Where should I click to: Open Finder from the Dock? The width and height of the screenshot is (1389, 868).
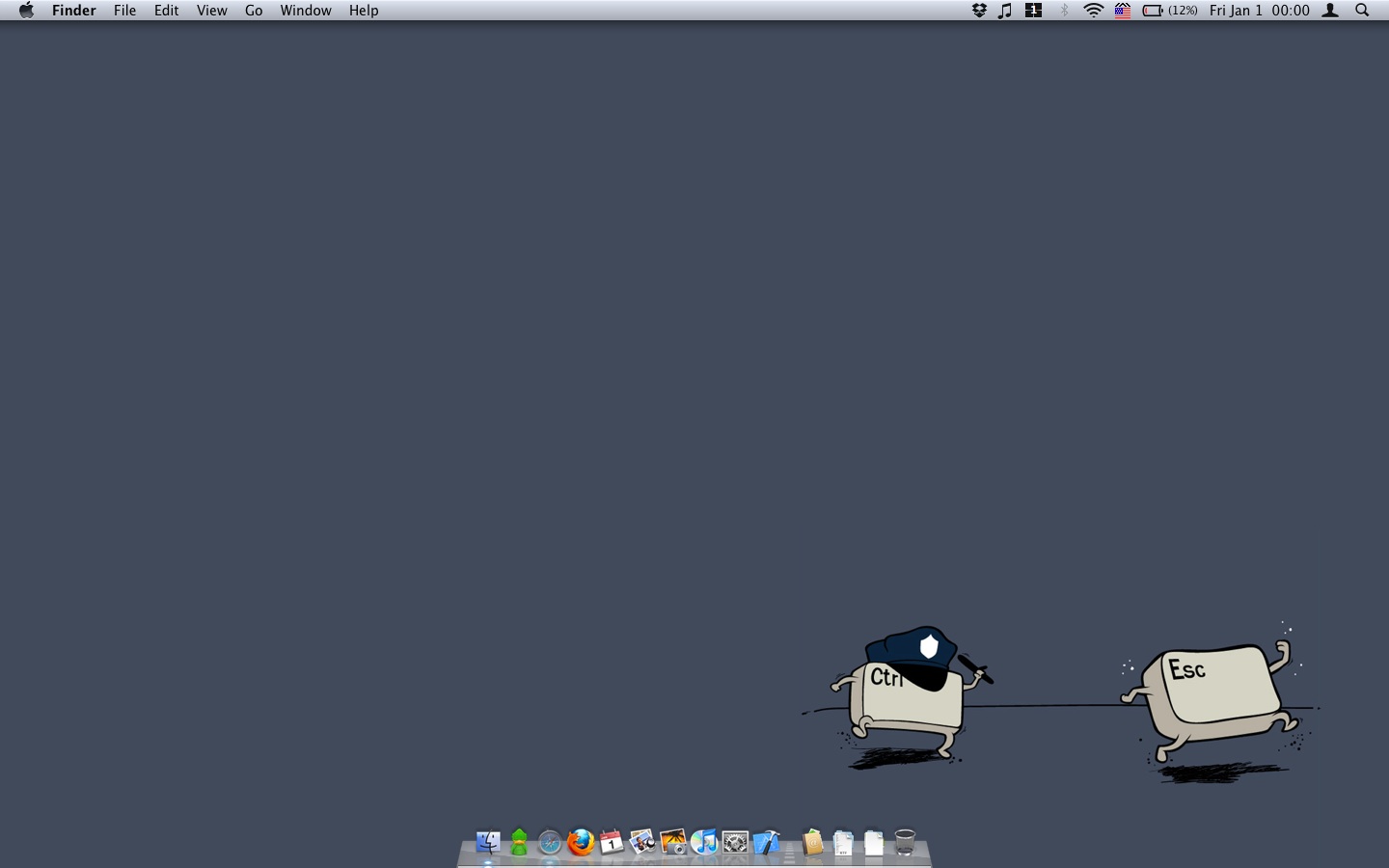488,842
